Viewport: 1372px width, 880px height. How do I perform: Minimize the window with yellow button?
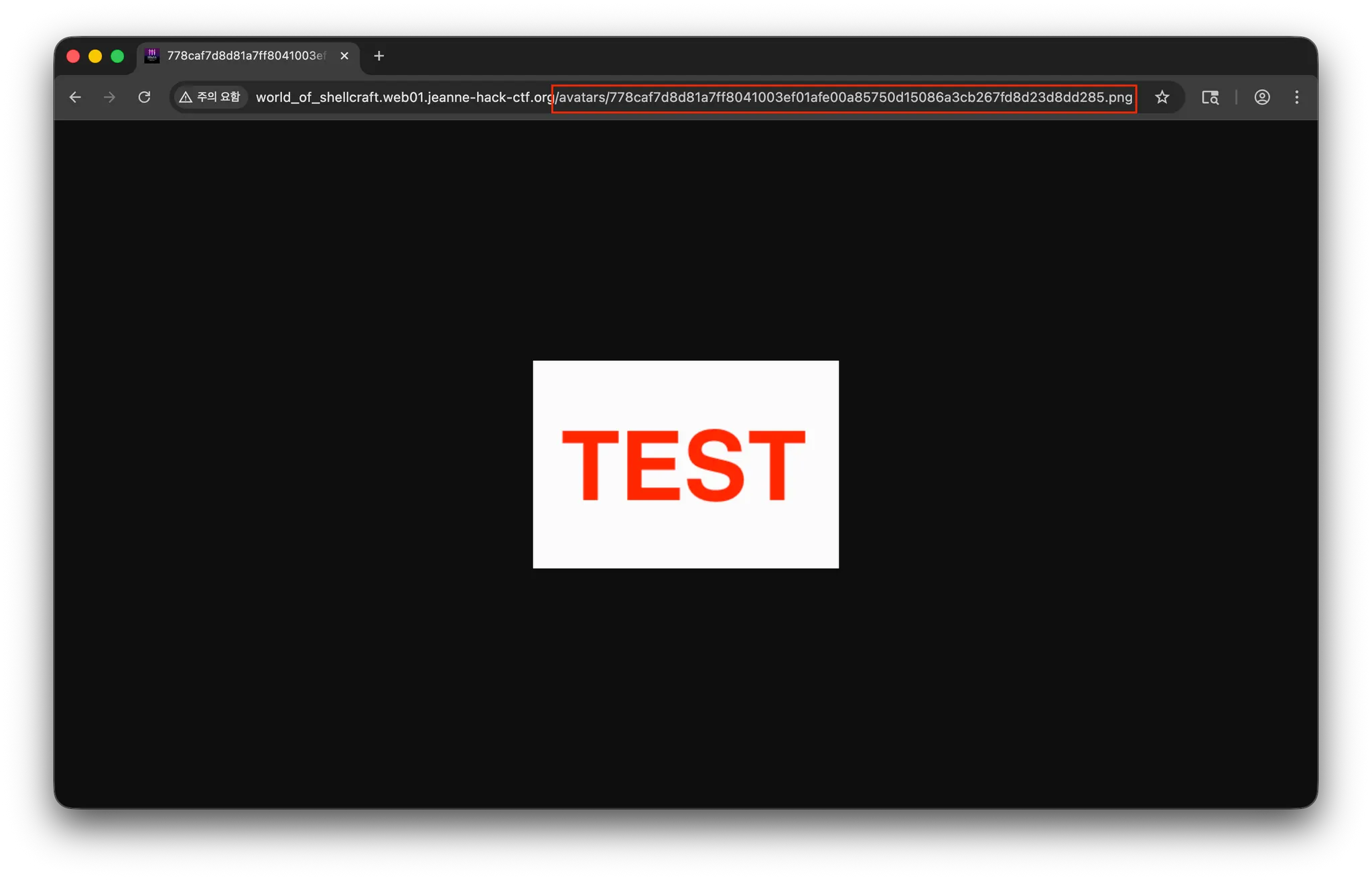coord(95,56)
